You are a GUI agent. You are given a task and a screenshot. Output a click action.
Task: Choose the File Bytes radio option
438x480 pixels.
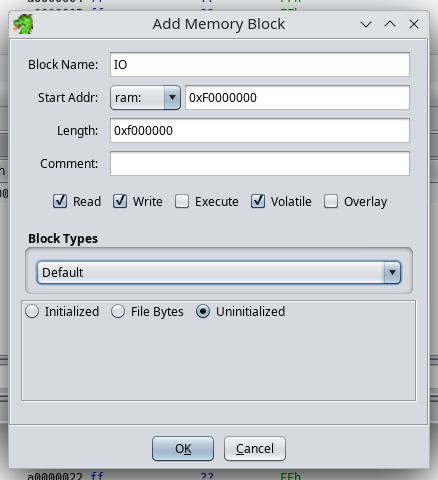click(x=118, y=311)
